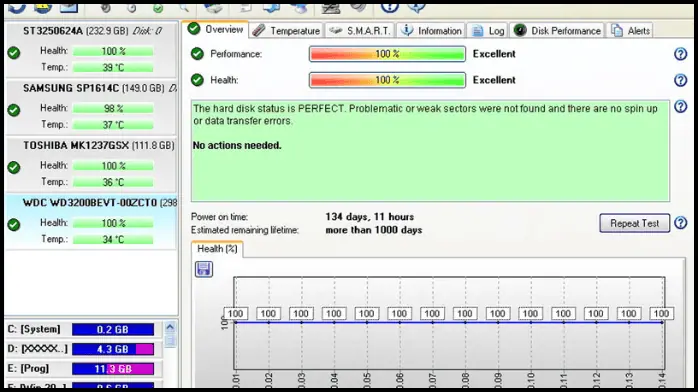Click the main Performance 100 % gradient bar
The height and width of the screenshot is (392, 698).
pyautogui.click(x=387, y=54)
